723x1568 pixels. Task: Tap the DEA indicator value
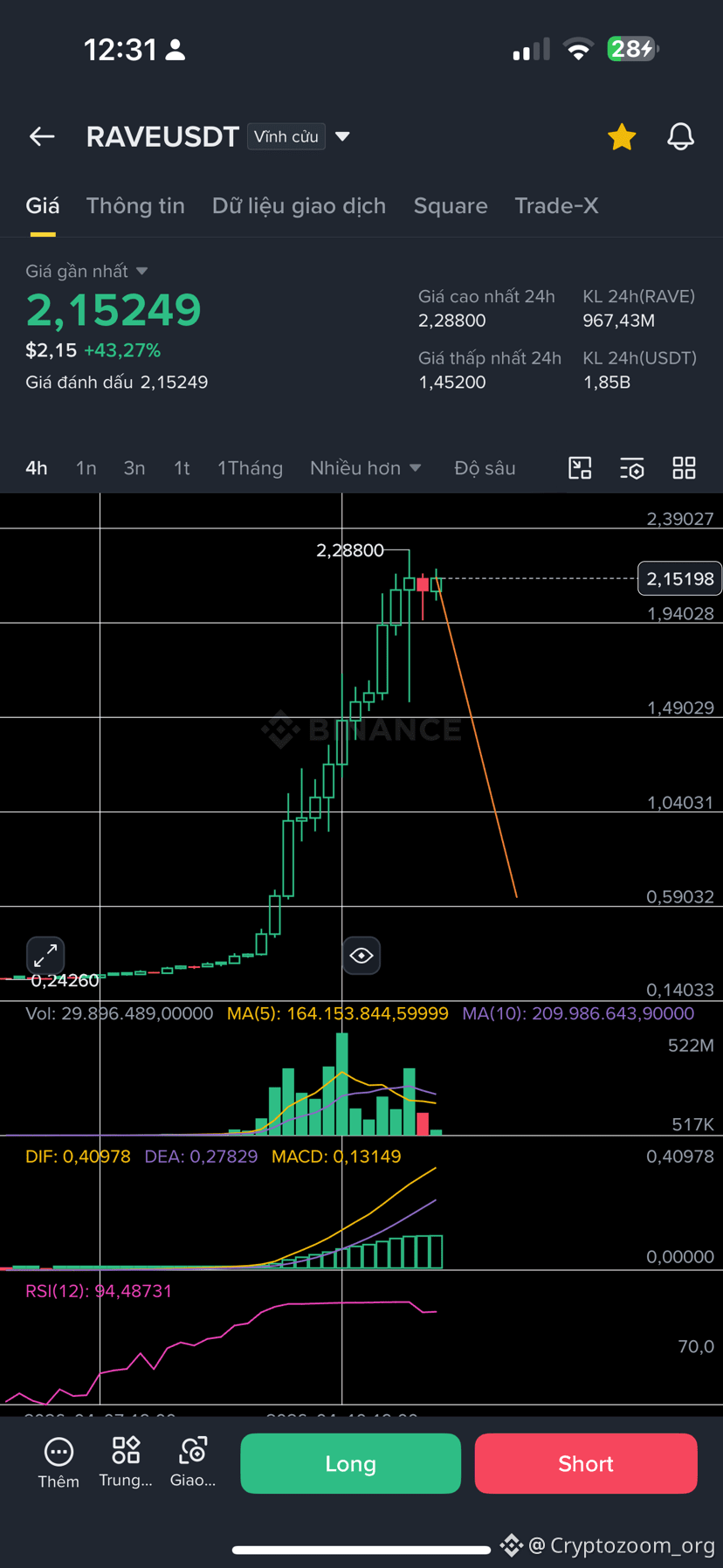(x=201, y=1157)
